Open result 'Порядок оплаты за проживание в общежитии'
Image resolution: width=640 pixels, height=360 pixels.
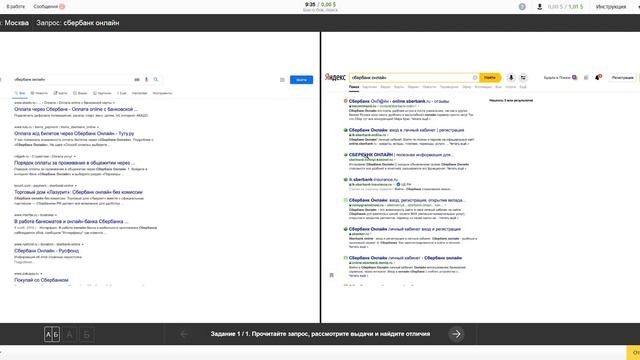[74, 163]
